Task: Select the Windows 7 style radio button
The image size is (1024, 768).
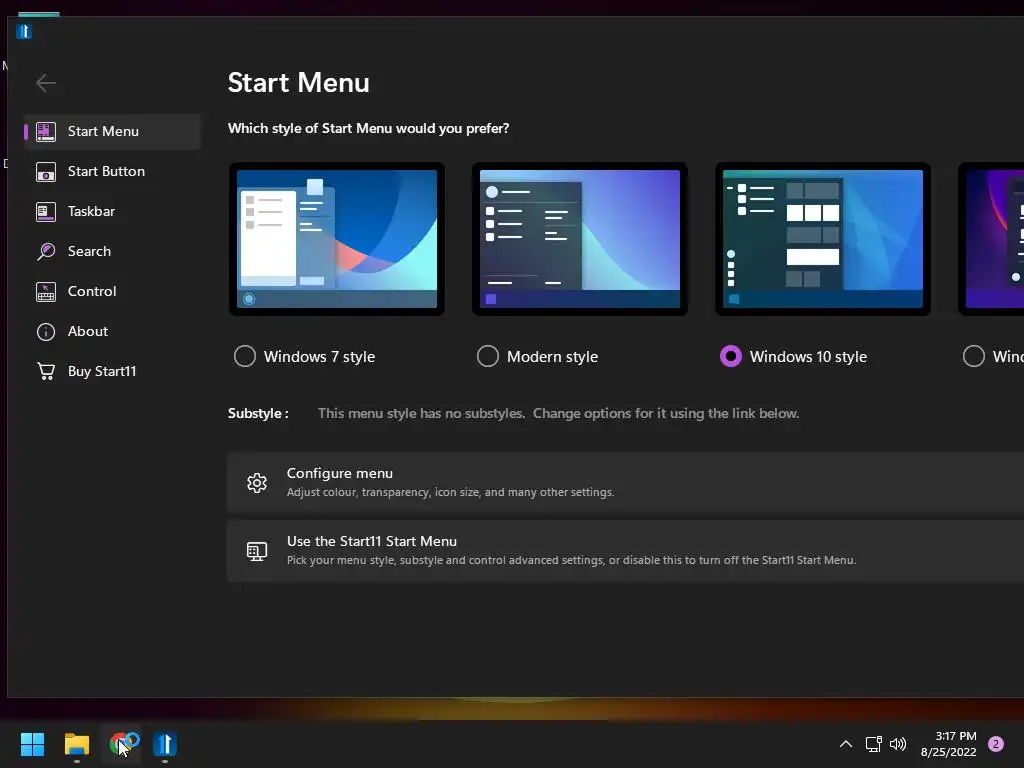Action: [245, 357]
